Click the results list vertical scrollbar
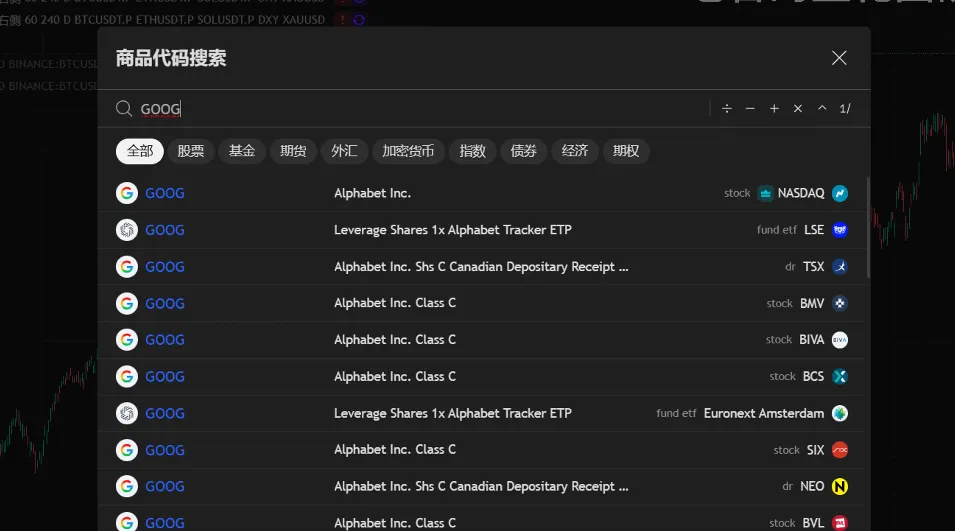Image resolution: width=955 pixels, height=531 pixels. pos(867,228)
